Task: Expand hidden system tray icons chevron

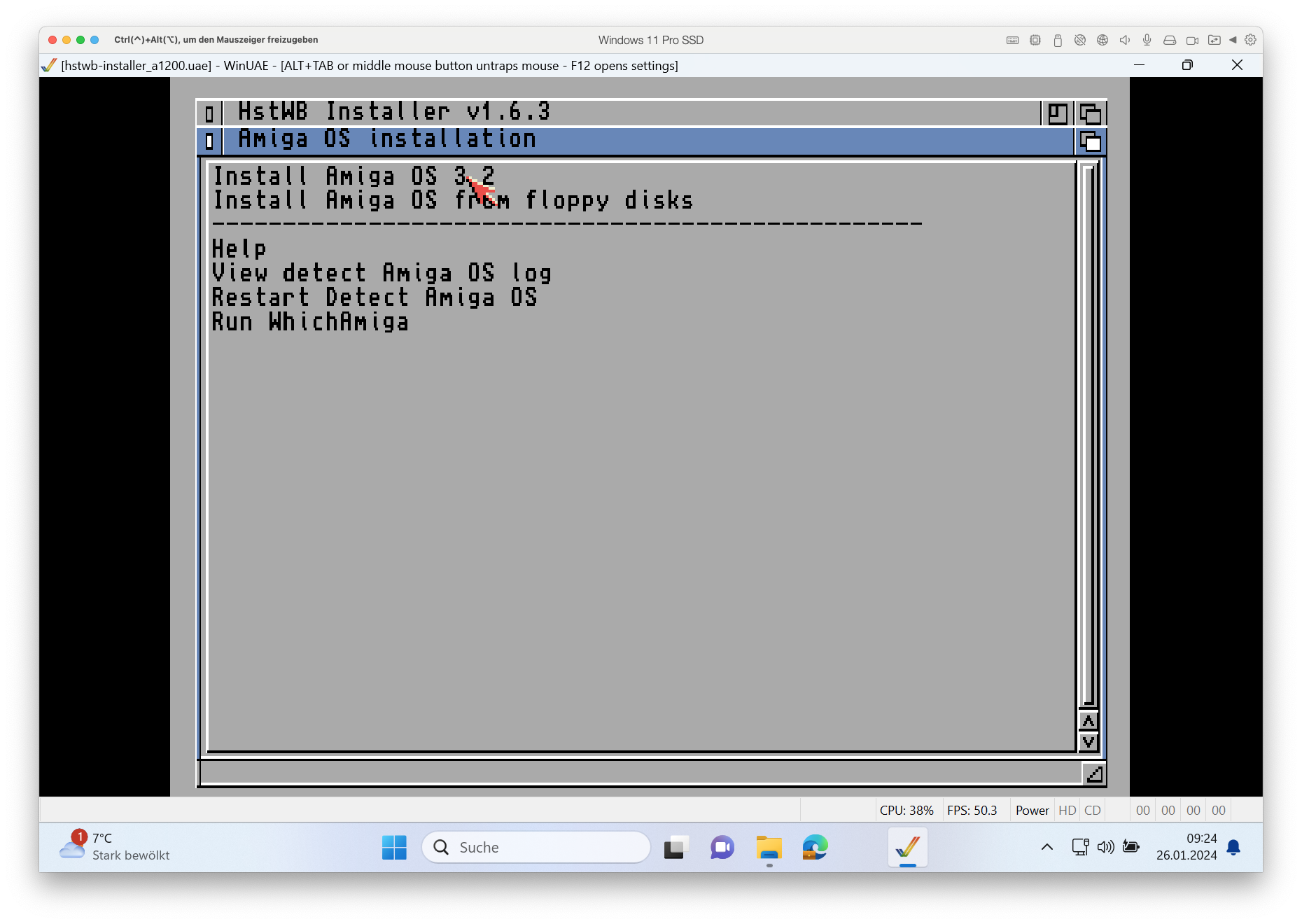Action: point(1047,848)
